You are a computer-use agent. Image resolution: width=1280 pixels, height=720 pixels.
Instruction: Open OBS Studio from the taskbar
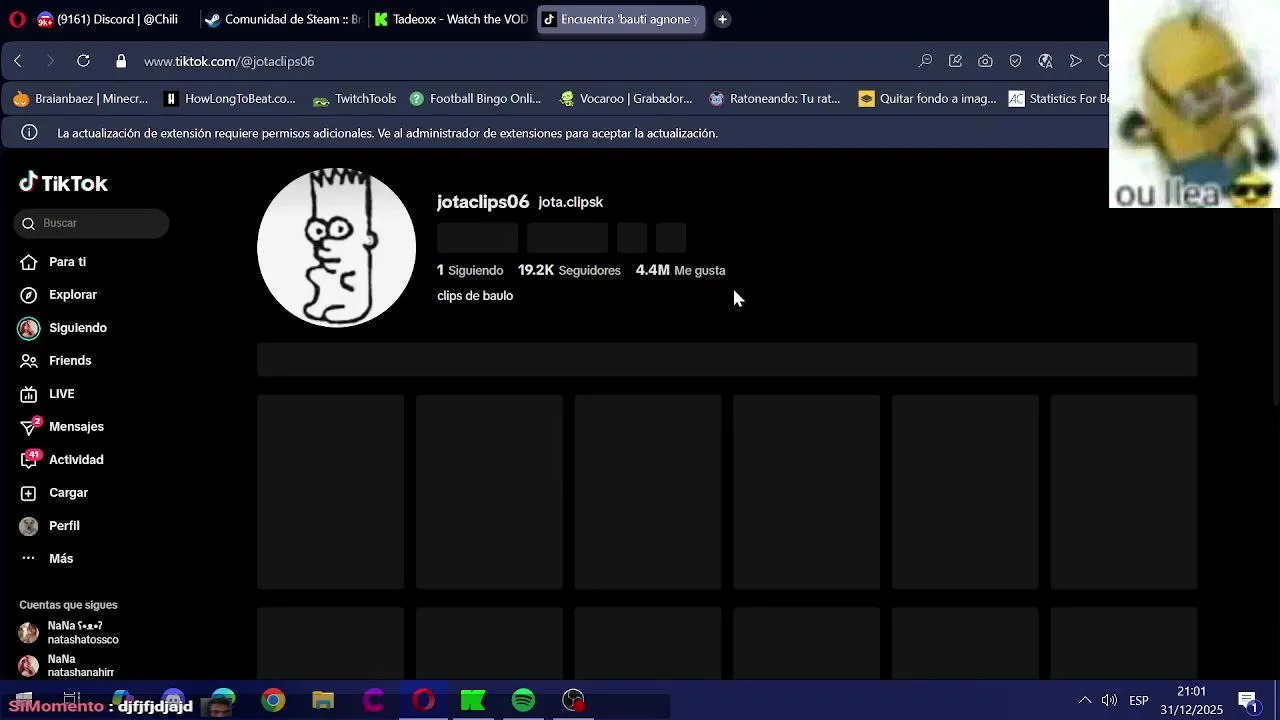click(573, 701)
